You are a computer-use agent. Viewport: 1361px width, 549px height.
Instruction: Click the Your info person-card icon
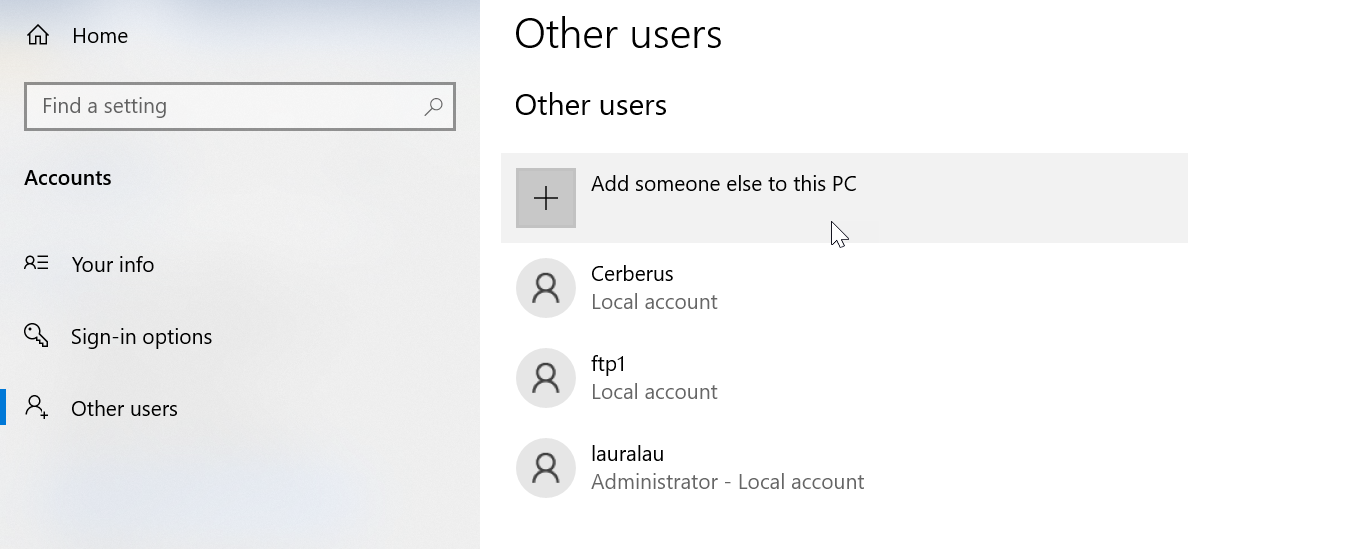click(x=37, y=264)
